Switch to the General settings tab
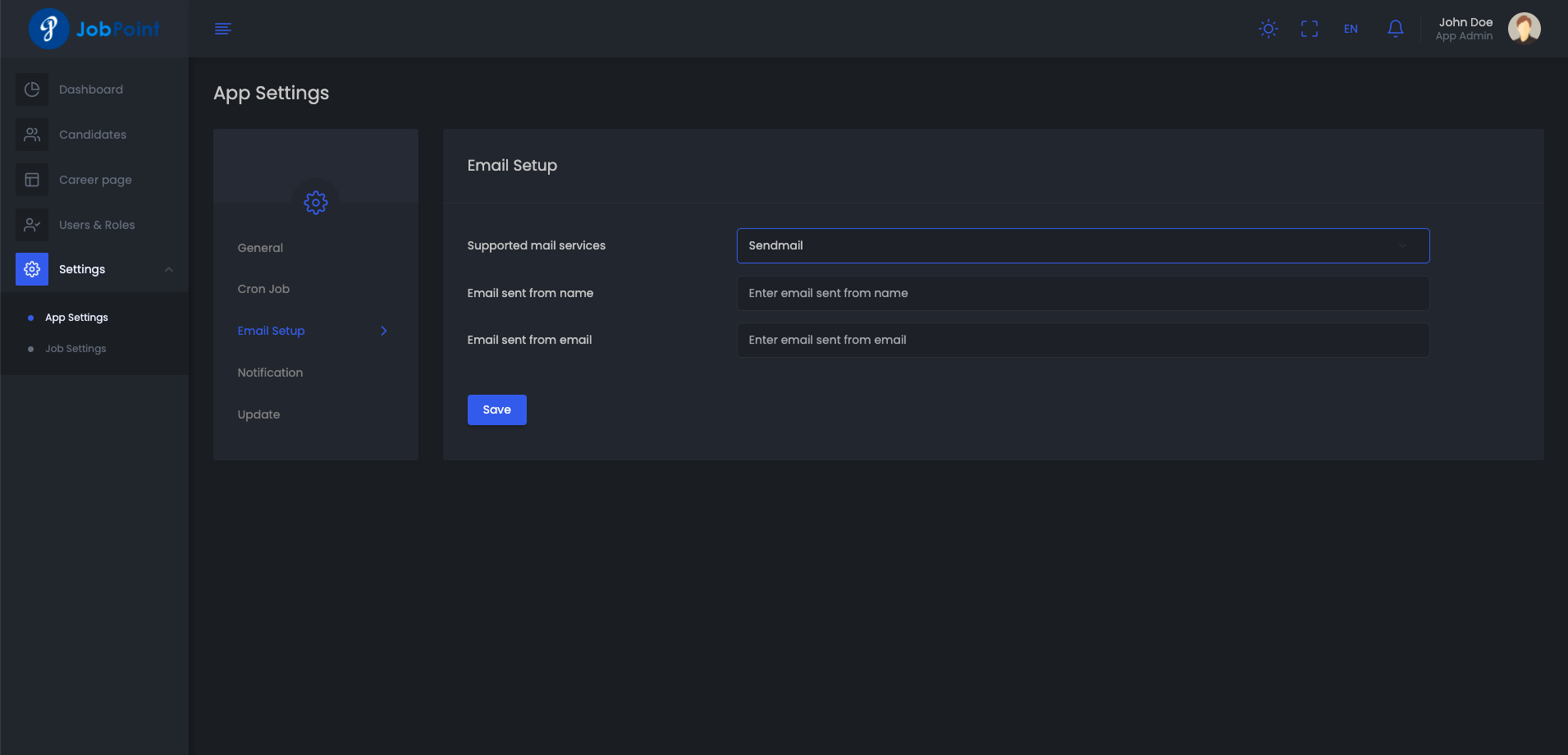This screenshot has height=755, width=1568. click(x=260, y=248)
